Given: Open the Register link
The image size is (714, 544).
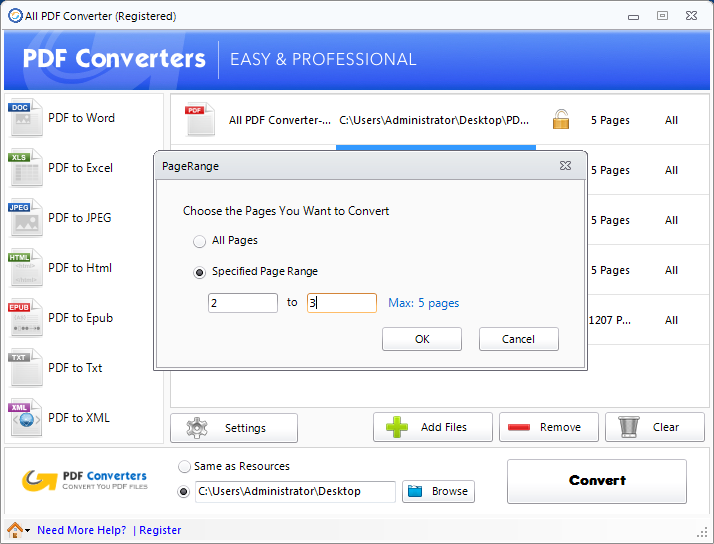Looking at the screenshot, I should pyautogui.click(x=160, y=530).
